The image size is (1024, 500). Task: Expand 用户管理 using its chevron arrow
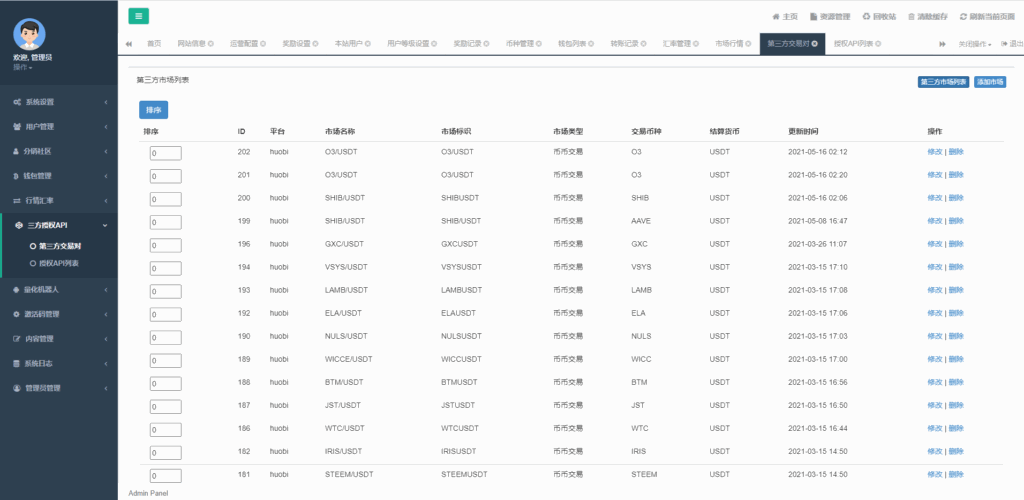105,127
